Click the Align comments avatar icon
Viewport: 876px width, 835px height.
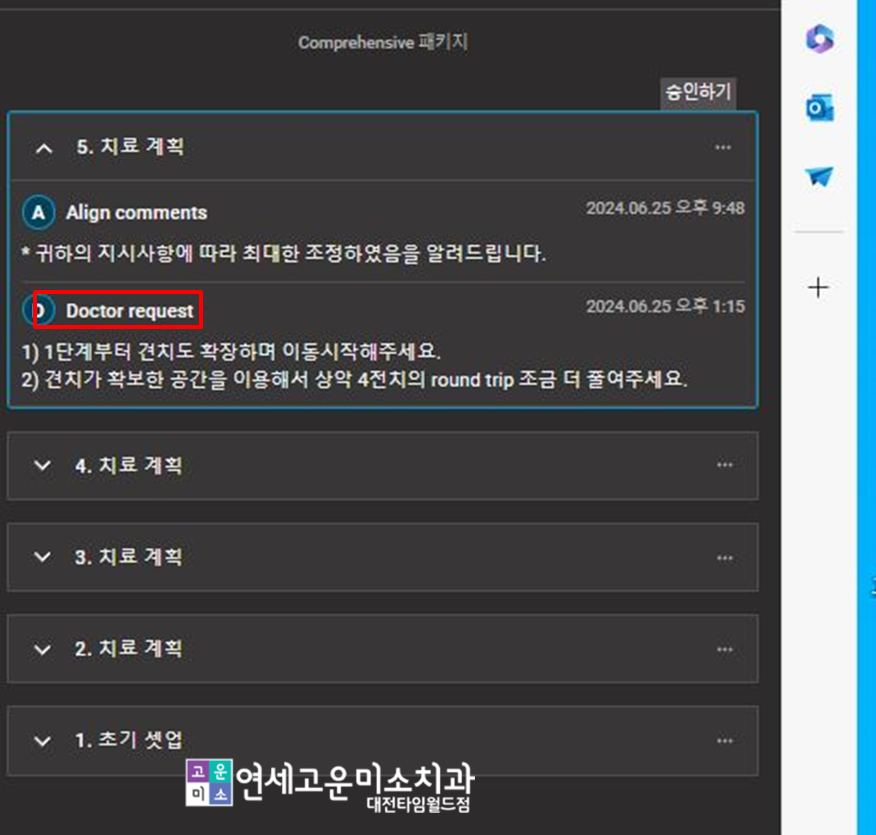[38, 212]
